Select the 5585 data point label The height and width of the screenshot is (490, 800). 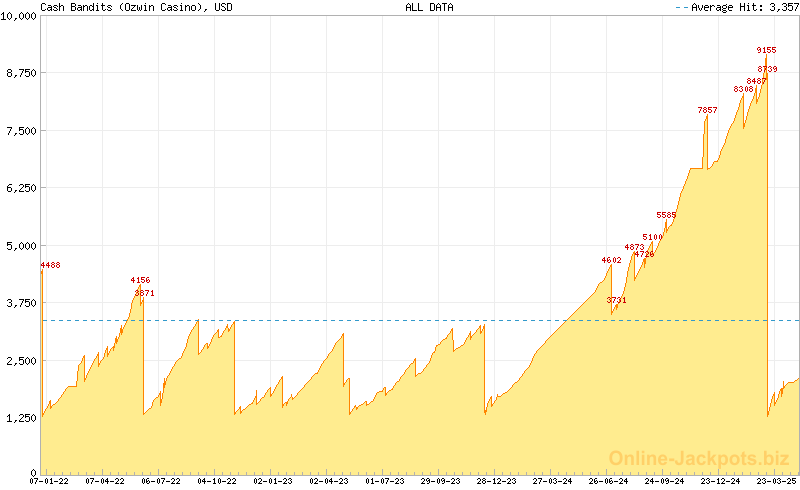[x=667, y=215]
